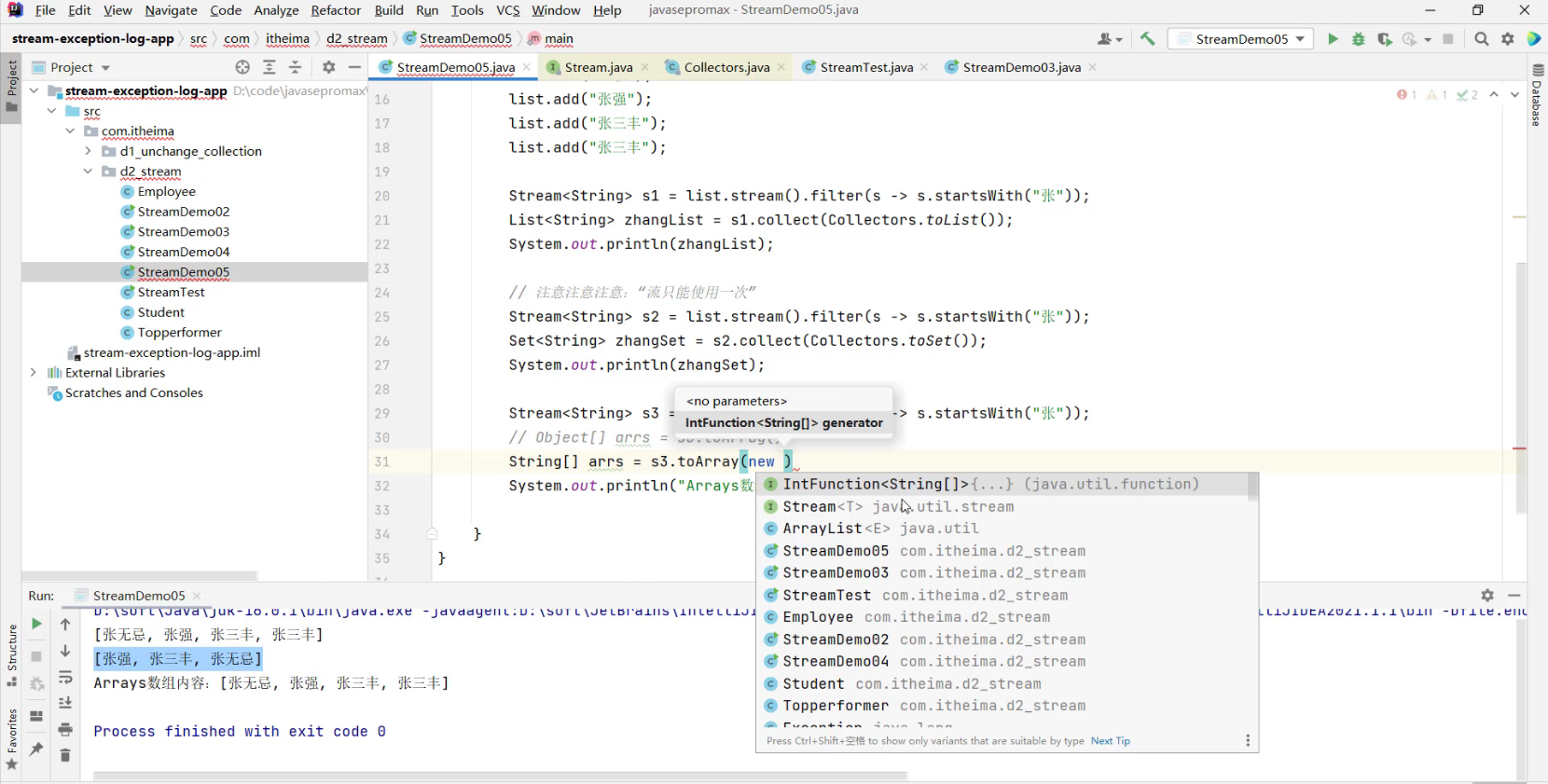This screenshot has width=1548, height=784.
Task: Hide the Project panel with minus icon
Action: [354, 67]
